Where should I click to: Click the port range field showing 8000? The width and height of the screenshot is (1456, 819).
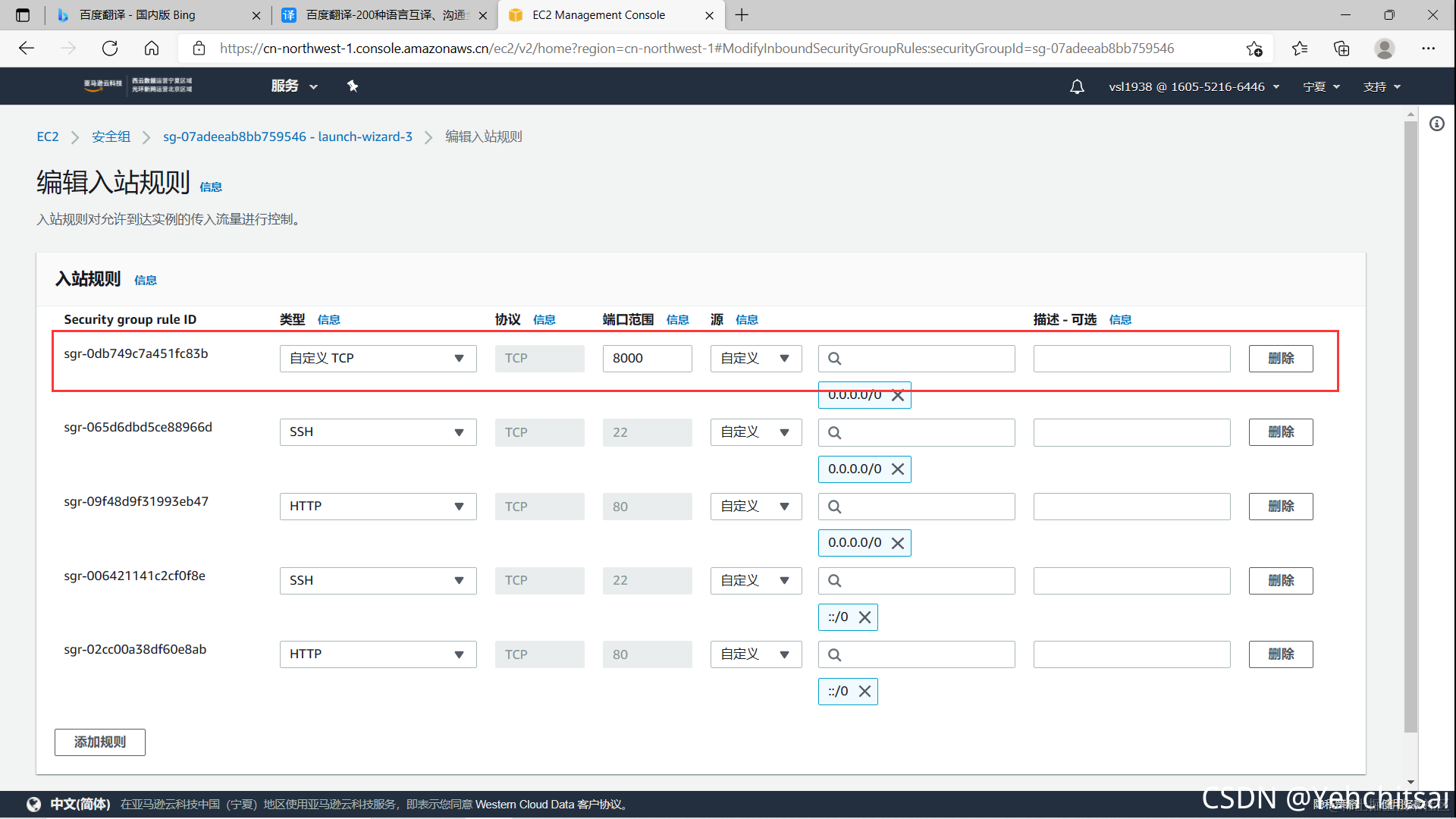click(x=646, y=359)
